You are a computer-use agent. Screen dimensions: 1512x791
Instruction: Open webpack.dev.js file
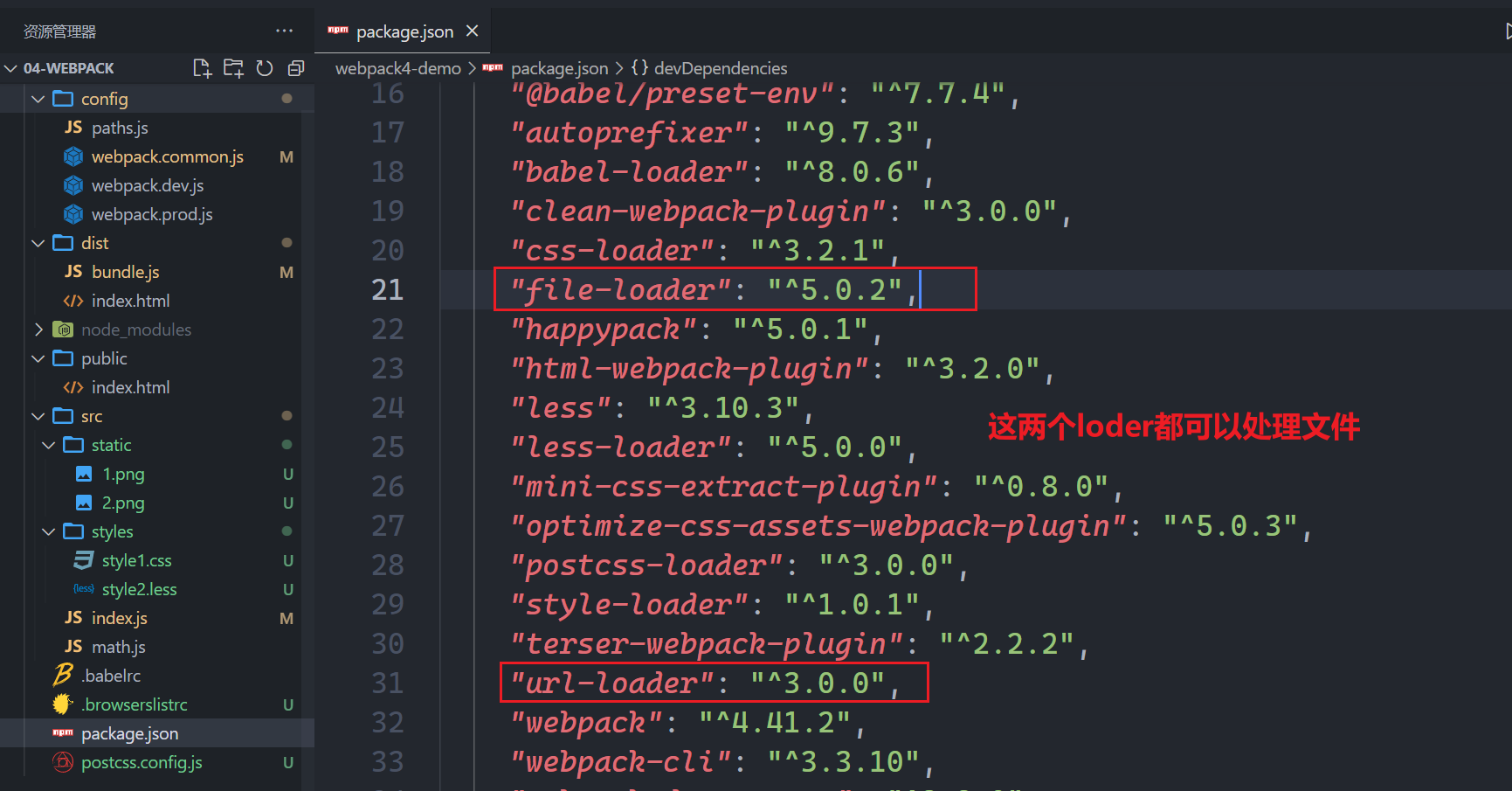click(x=148, y=185)
